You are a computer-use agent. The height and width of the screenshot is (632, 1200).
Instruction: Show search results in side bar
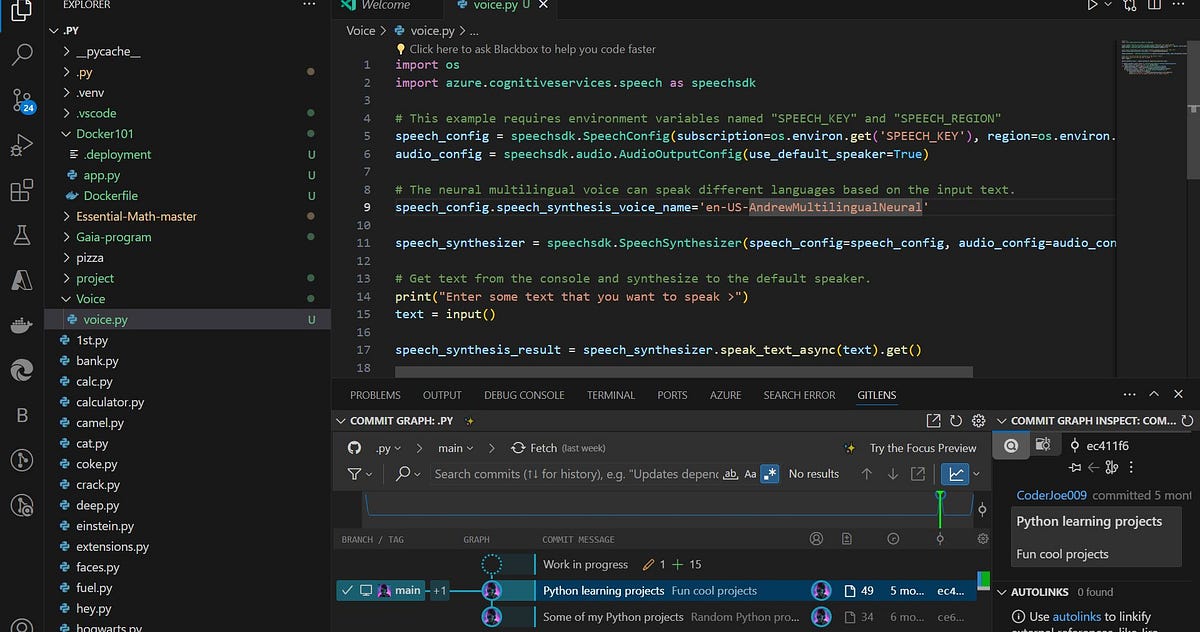(x=918, y=474)
